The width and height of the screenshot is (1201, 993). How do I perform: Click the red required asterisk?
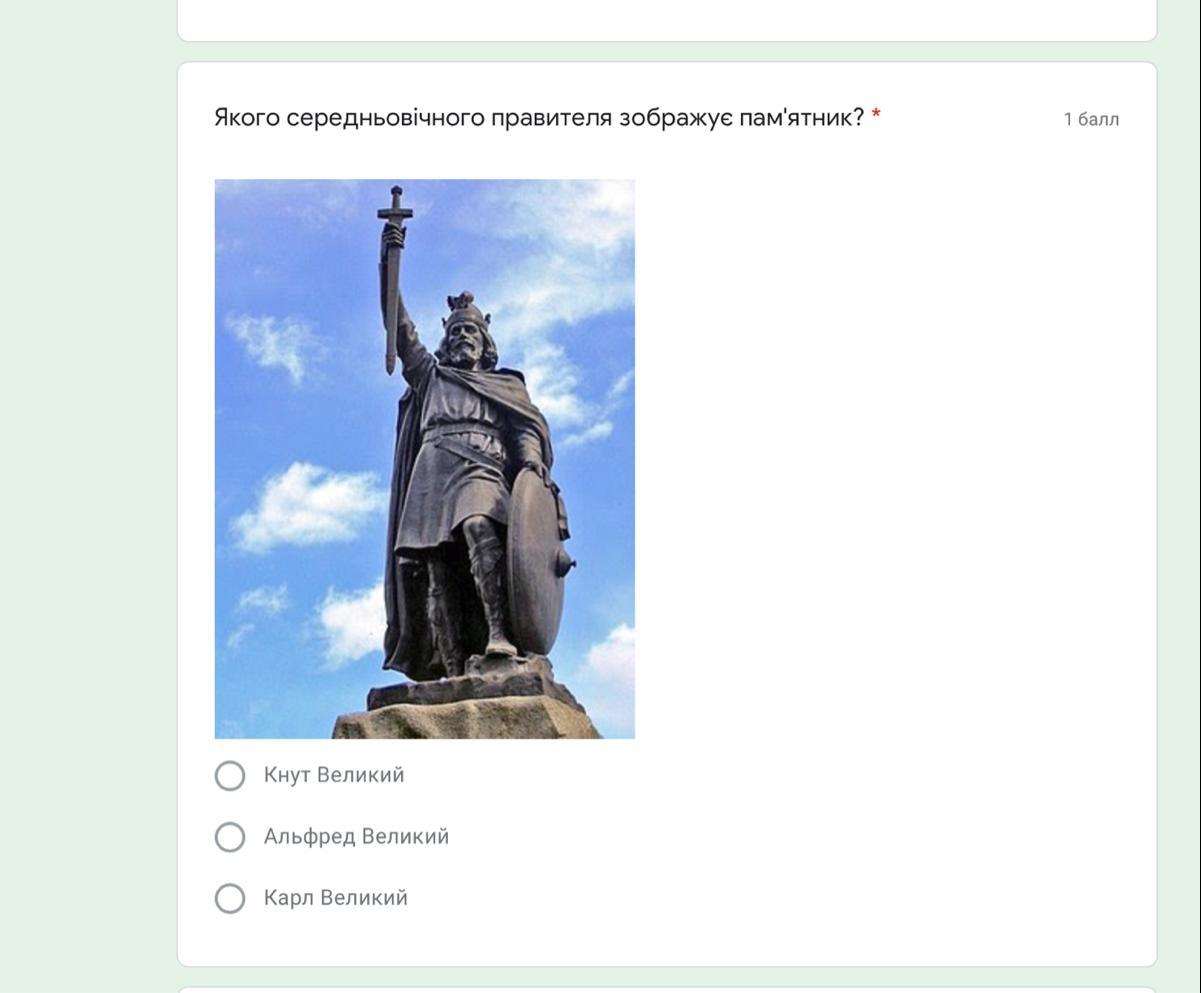click(876, 117)
